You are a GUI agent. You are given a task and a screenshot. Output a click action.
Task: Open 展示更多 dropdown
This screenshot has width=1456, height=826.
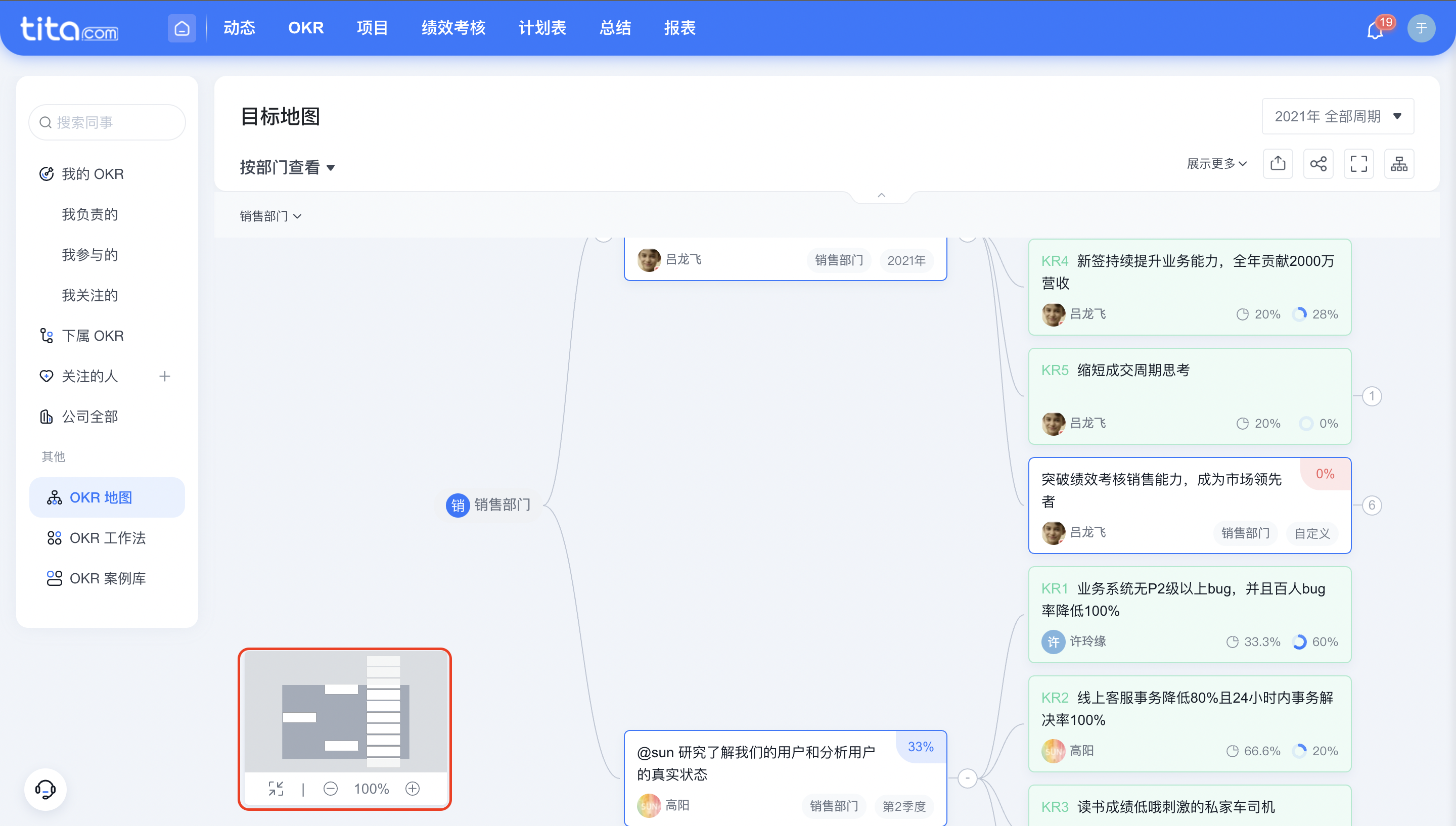[1217, 164]
